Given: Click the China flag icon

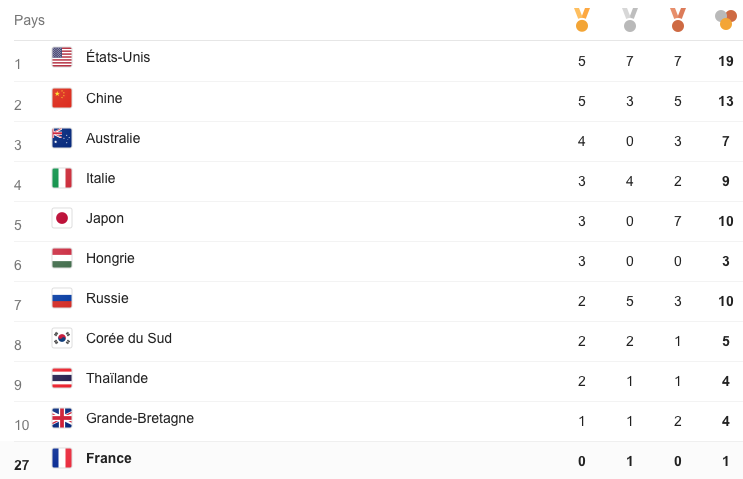Looking at the screenshot, I should (x=62, y=98).
